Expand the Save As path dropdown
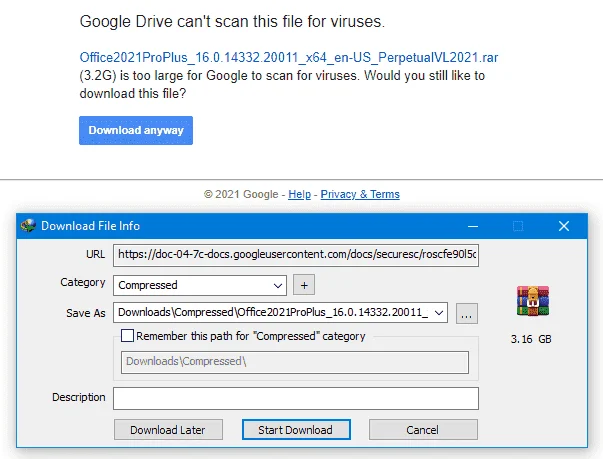 click(x=439, y=313)
